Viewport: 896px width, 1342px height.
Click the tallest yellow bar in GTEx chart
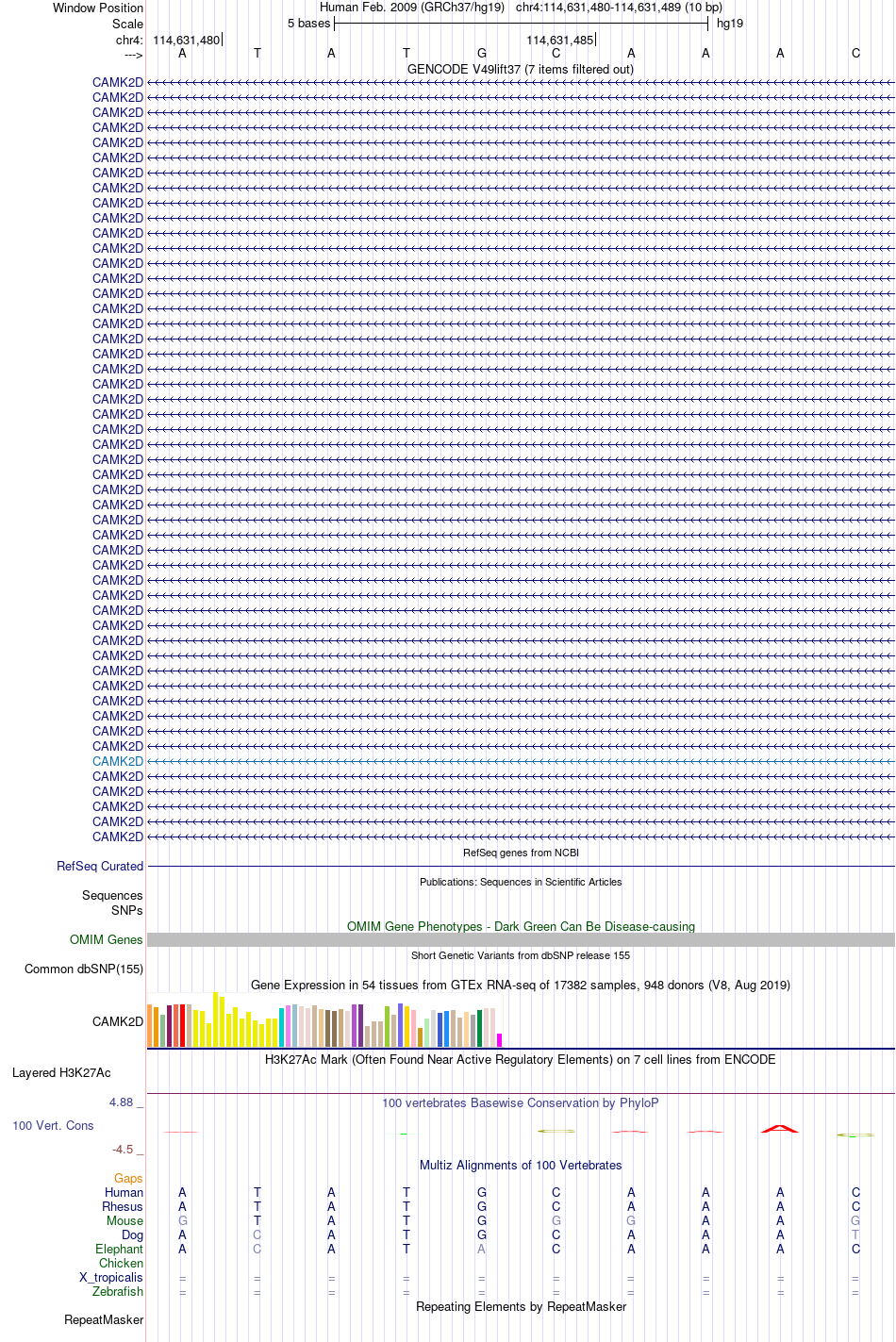pyautogui.click(x=216, y=1019)
